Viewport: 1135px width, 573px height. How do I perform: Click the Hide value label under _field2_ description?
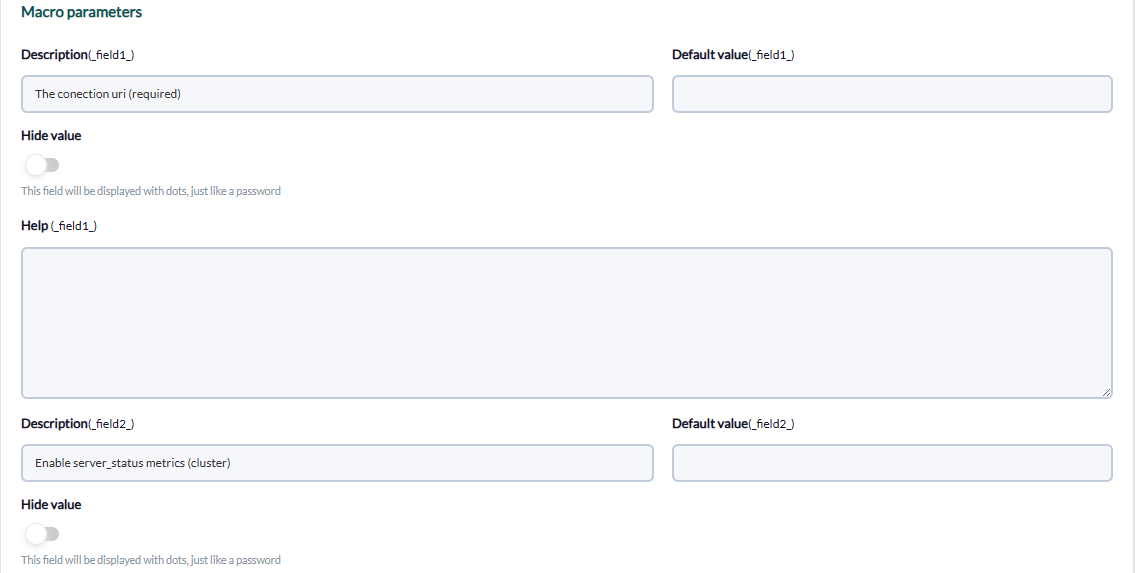[x=51, y=505]
